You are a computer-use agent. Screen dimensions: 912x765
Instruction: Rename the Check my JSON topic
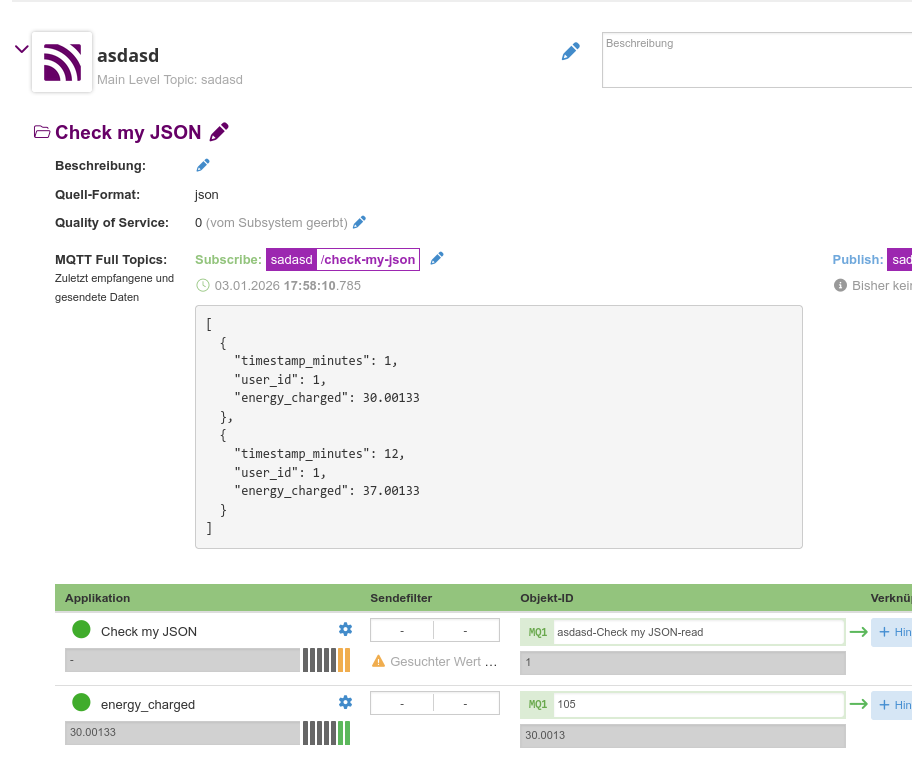point(220,132)
